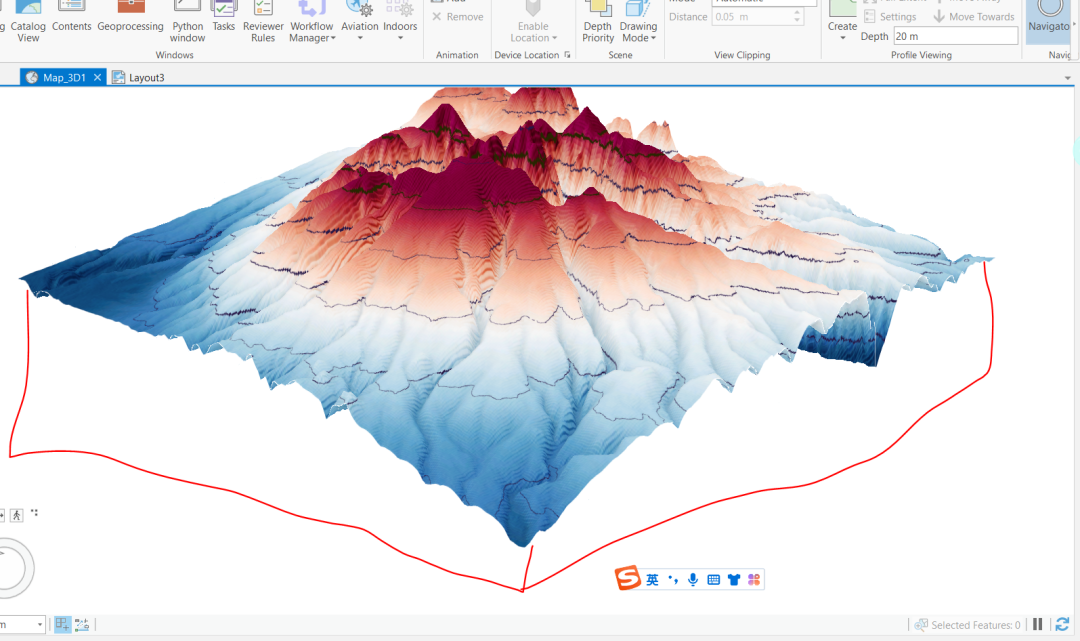Toggle the grid constraints icon in status bar
This screenshot has height=641, width=1080.
point(82,624)
